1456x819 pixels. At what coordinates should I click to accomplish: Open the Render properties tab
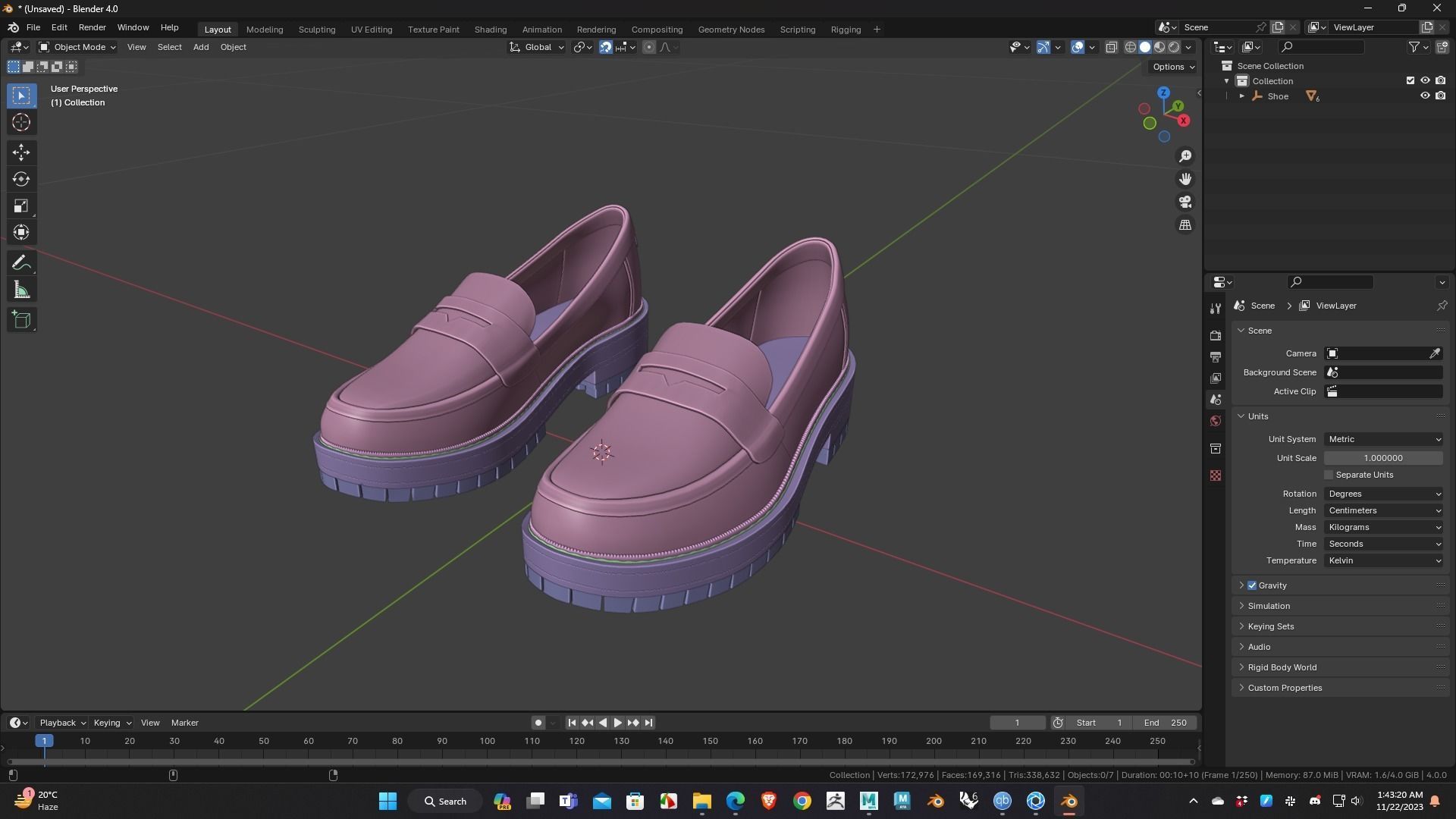[x=1216, y=335]
